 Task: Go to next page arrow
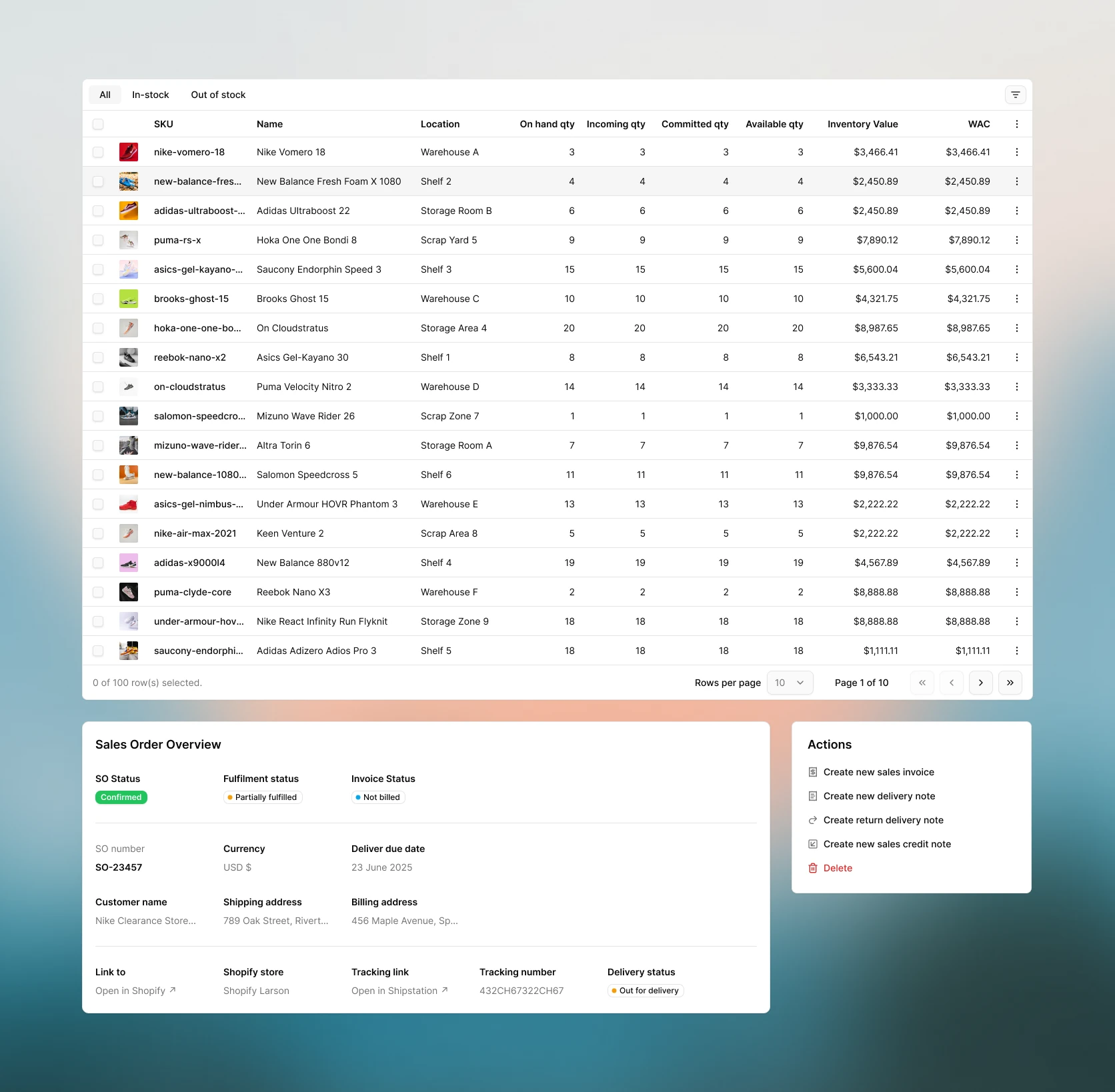tap(981, 683)
